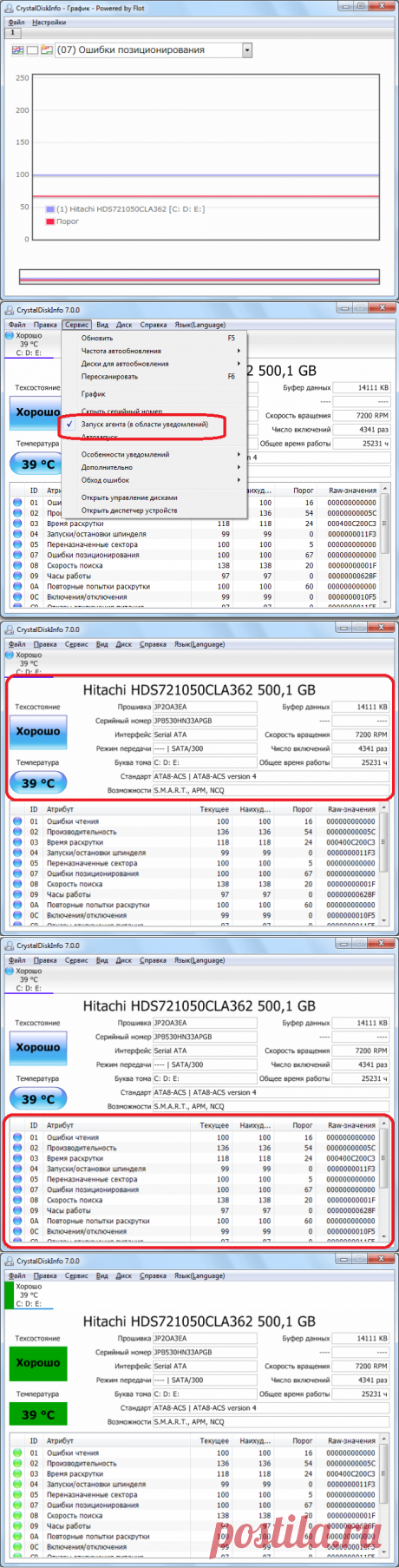This screenshot has height=1568, width=399.
Task: Toggle Hitachi HDS721050CLA362 legend swatch in graph
Action: coord(50,209)
